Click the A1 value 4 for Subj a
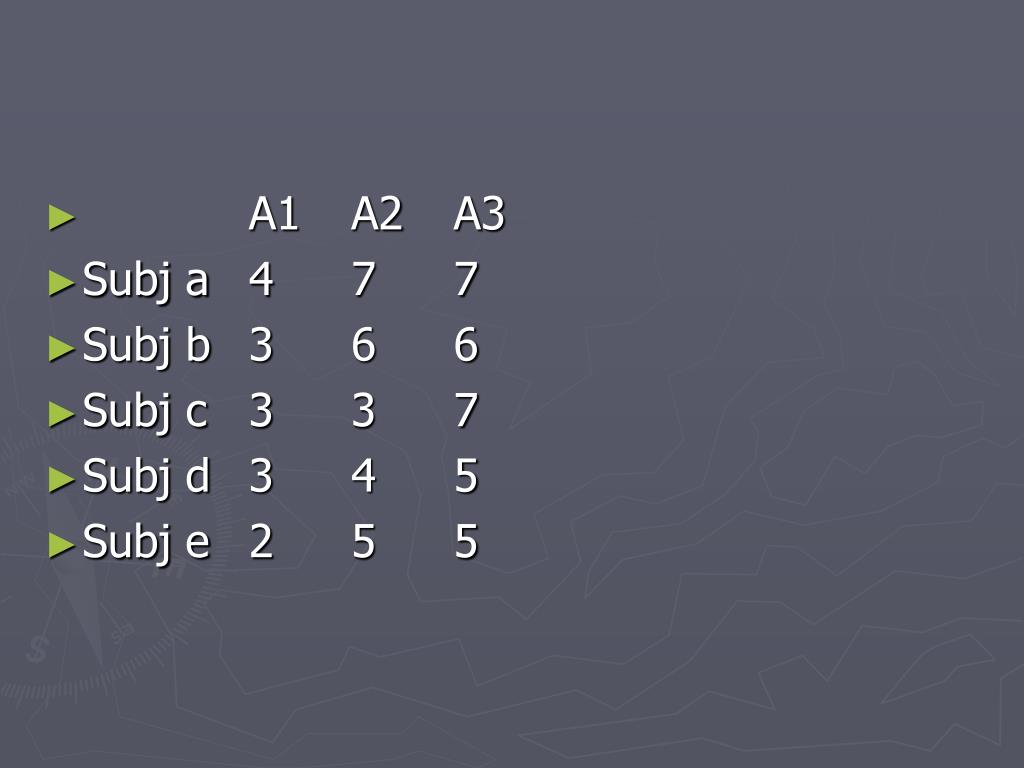Viewport: 1024px width, 768px height. 261,281
